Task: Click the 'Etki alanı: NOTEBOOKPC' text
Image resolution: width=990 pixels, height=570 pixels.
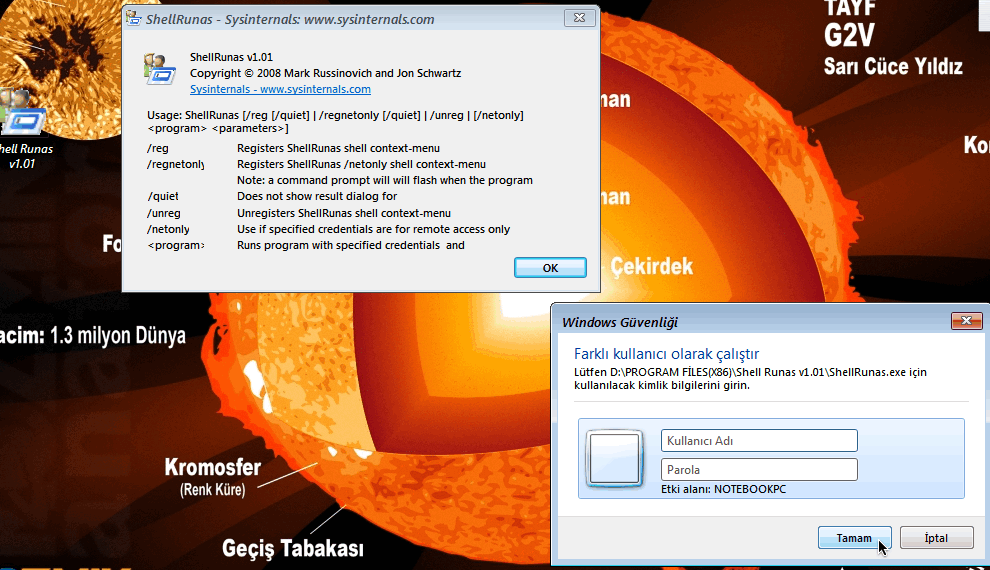Action: coord(724,489)
